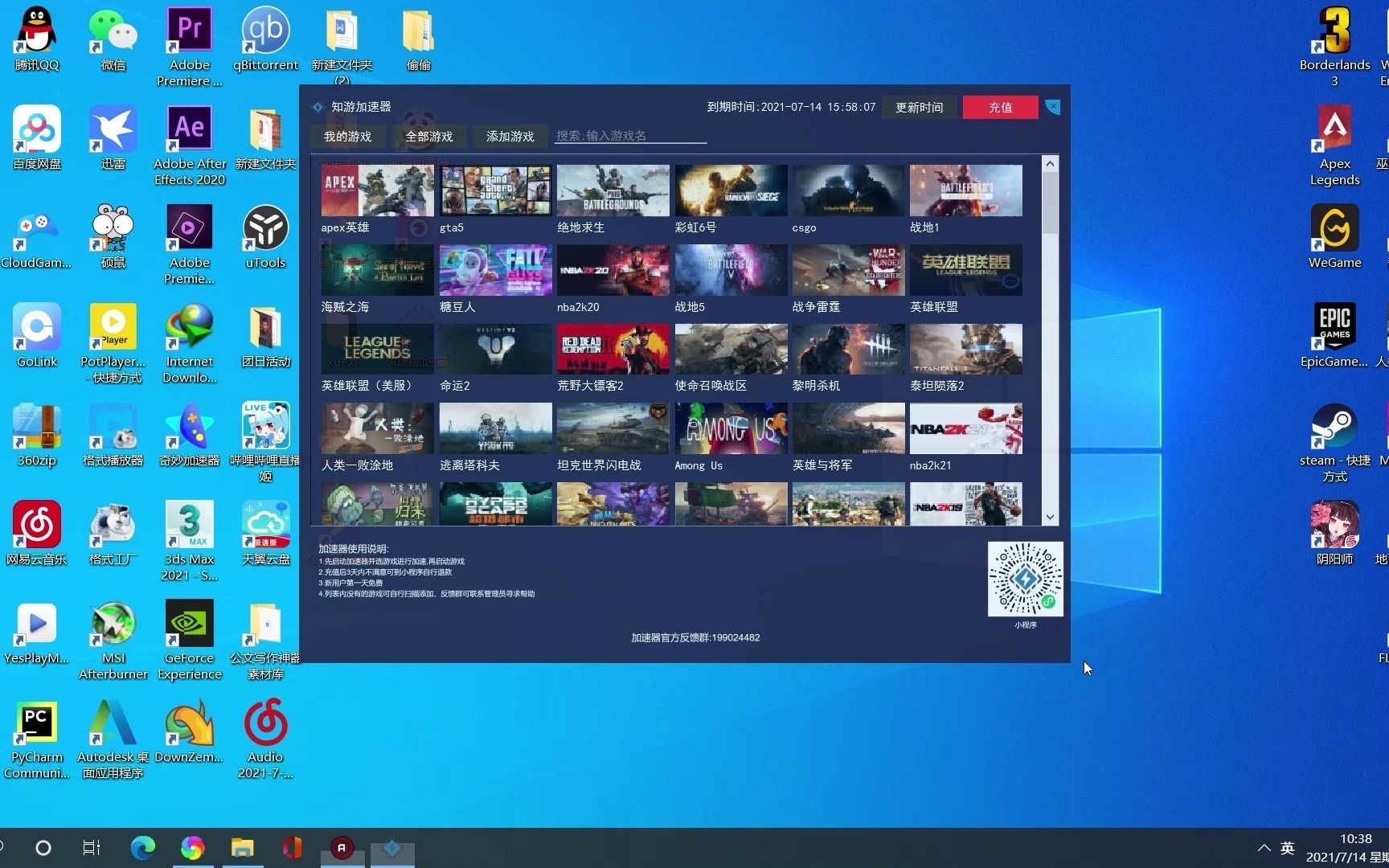
Task: Open the 3ds Max 2021 desktop icon
Action: (190, 541)
